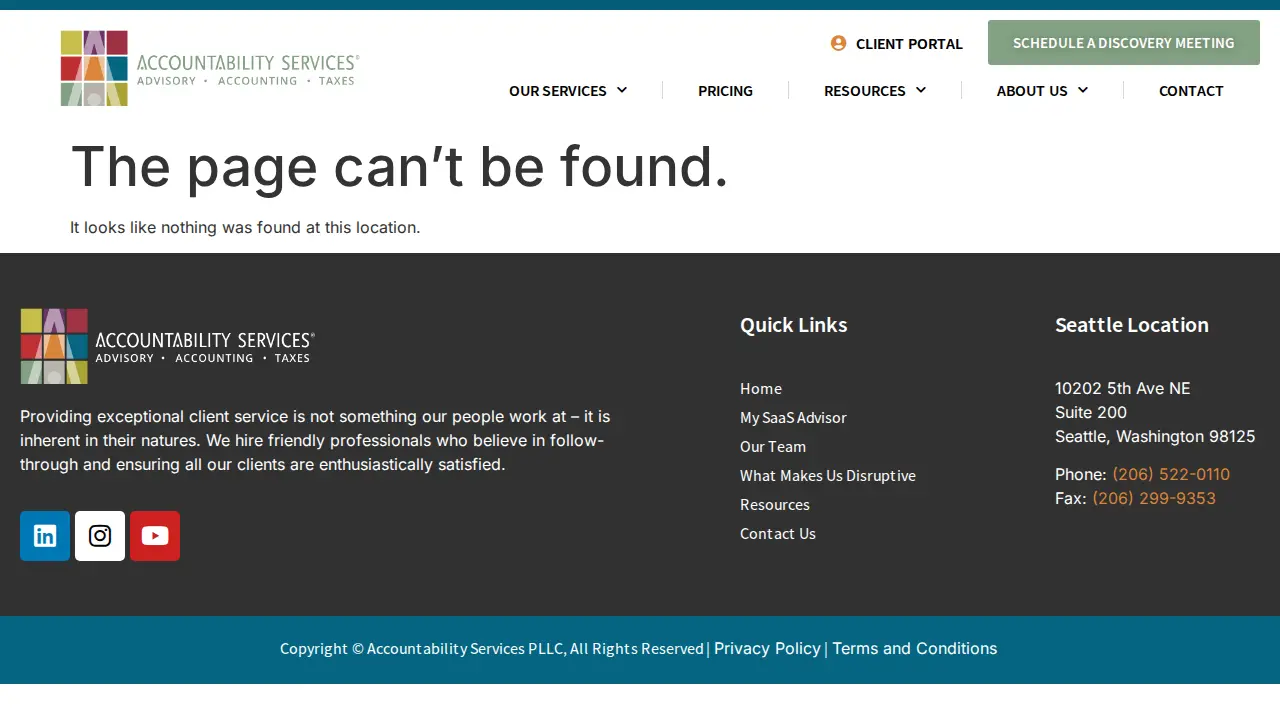Open the LinkedIn social icon
The width and height of the screenshot is (1280, 720).
[x=45, y=536]
